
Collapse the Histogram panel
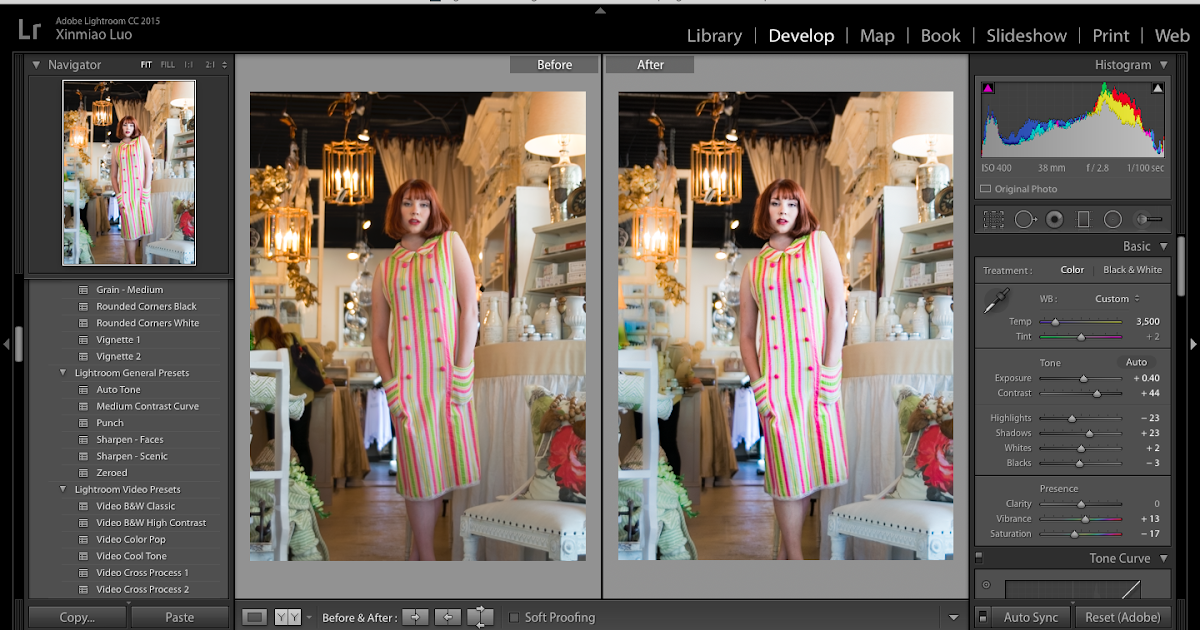(1163, 65)
